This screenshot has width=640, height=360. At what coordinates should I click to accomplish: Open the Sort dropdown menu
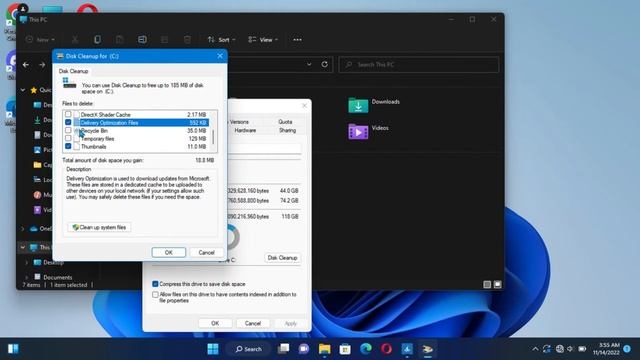click(x=222, y=40)
